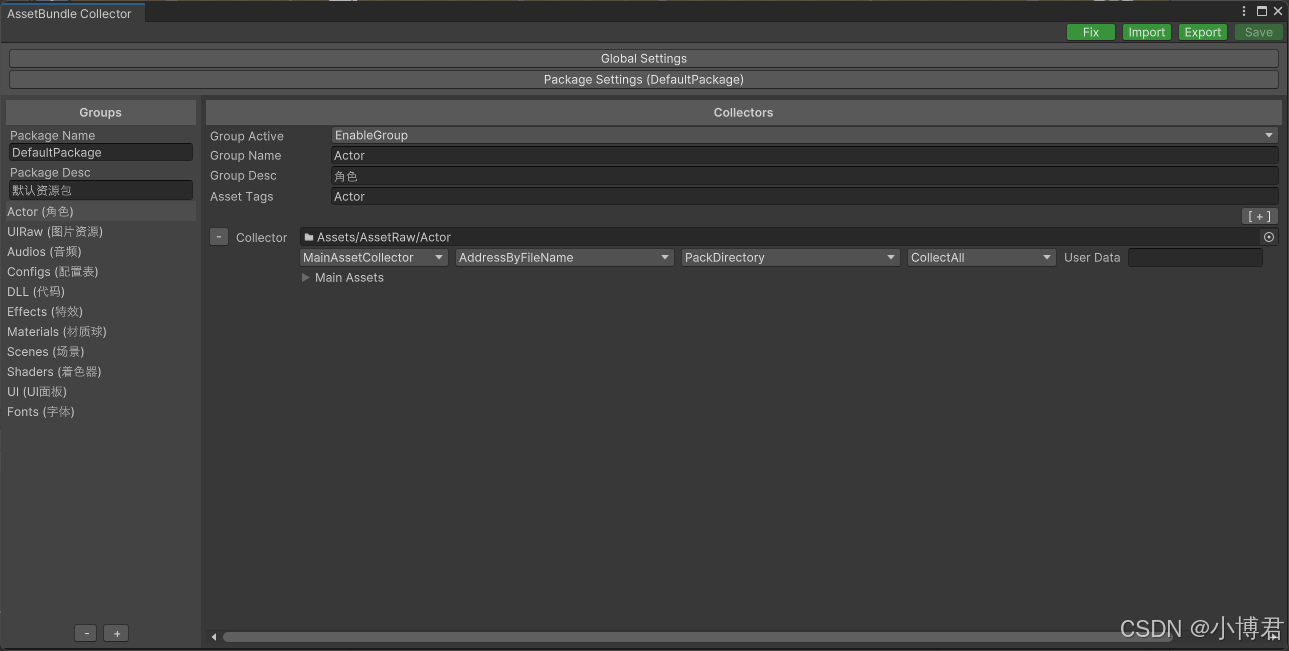Open the CollectAll dropdown
Viewport: 1289px width, 651px height.
[980, 257]
